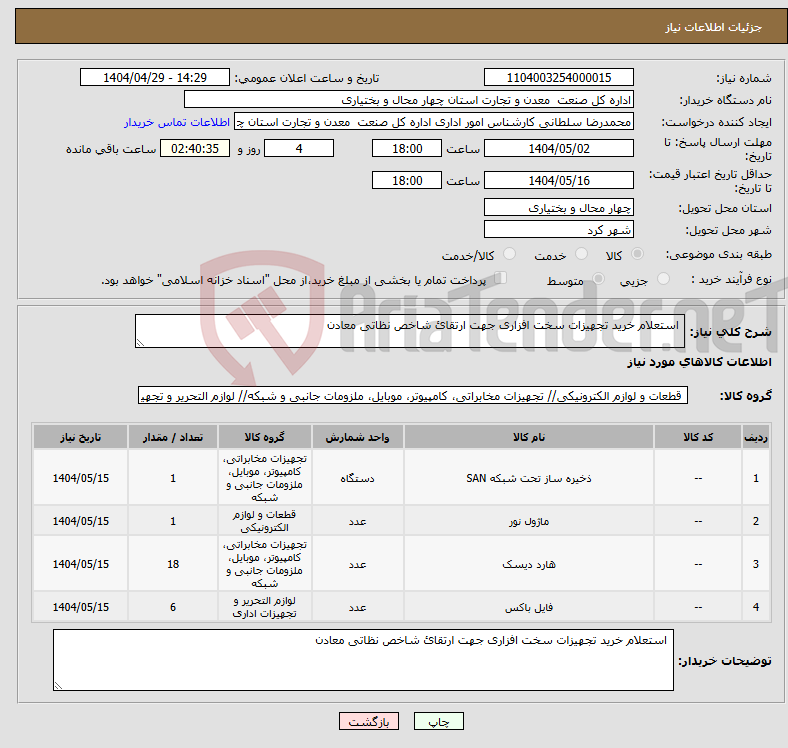Click the بازگشت (back) button

point(369,721)
